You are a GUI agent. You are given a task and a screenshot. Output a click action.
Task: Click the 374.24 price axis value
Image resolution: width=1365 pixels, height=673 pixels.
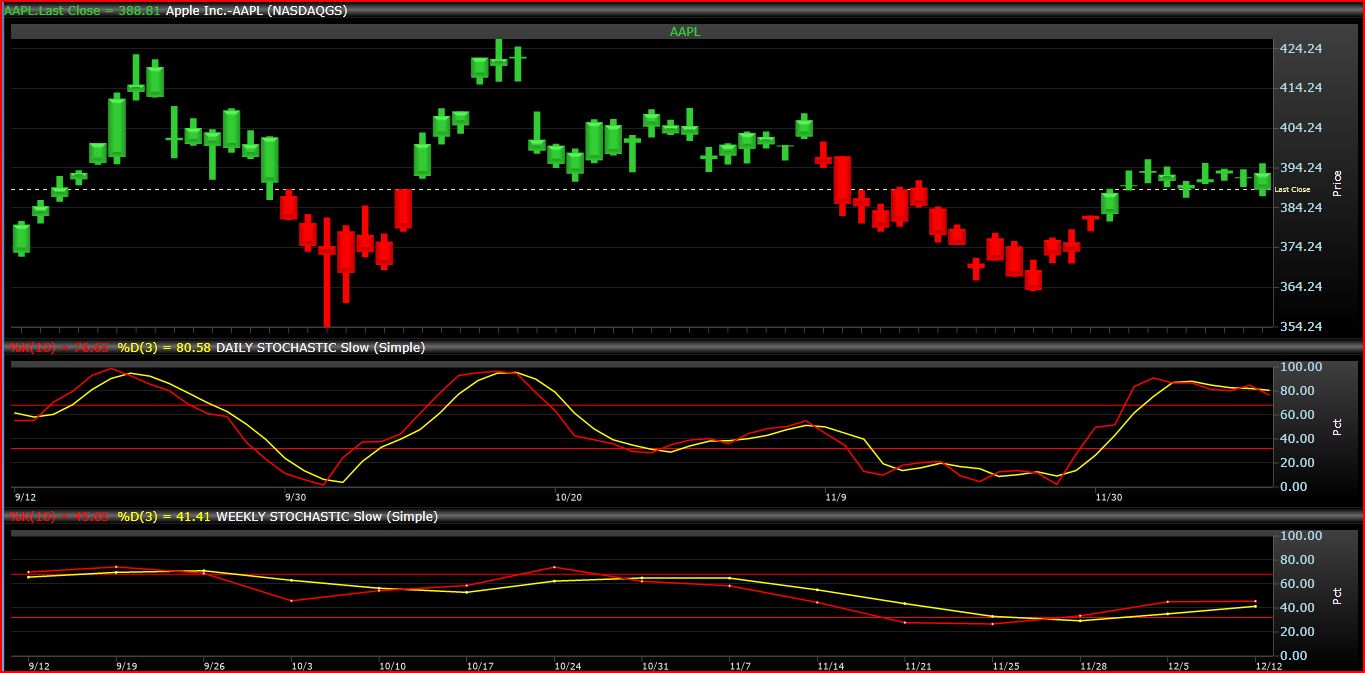(1301, 247)
